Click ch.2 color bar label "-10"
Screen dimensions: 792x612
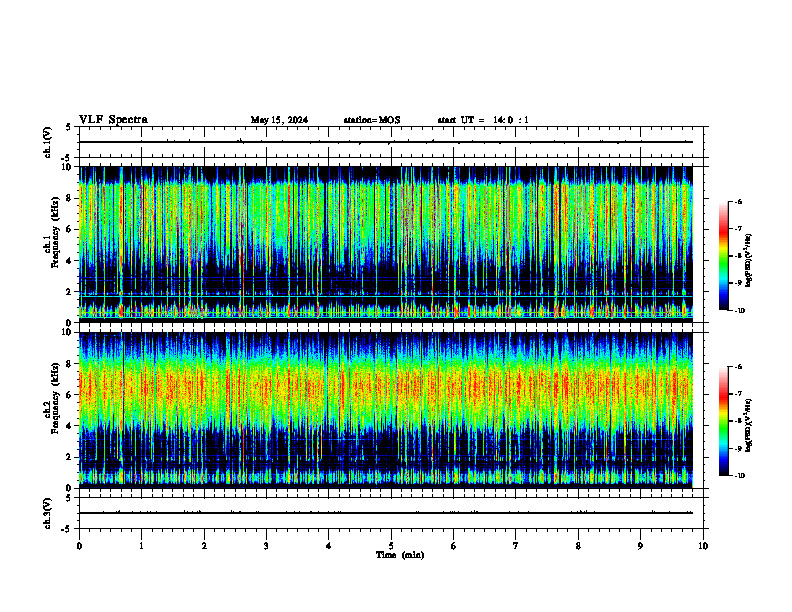(x=739, y=476)
